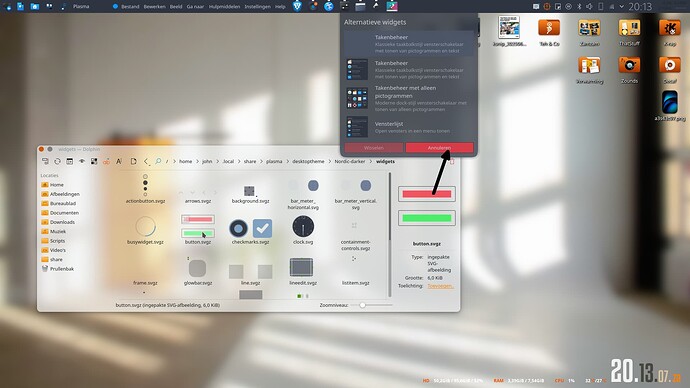Click 'Nordic-darker' in Dolphin breadcrumb path

point(350,161)
